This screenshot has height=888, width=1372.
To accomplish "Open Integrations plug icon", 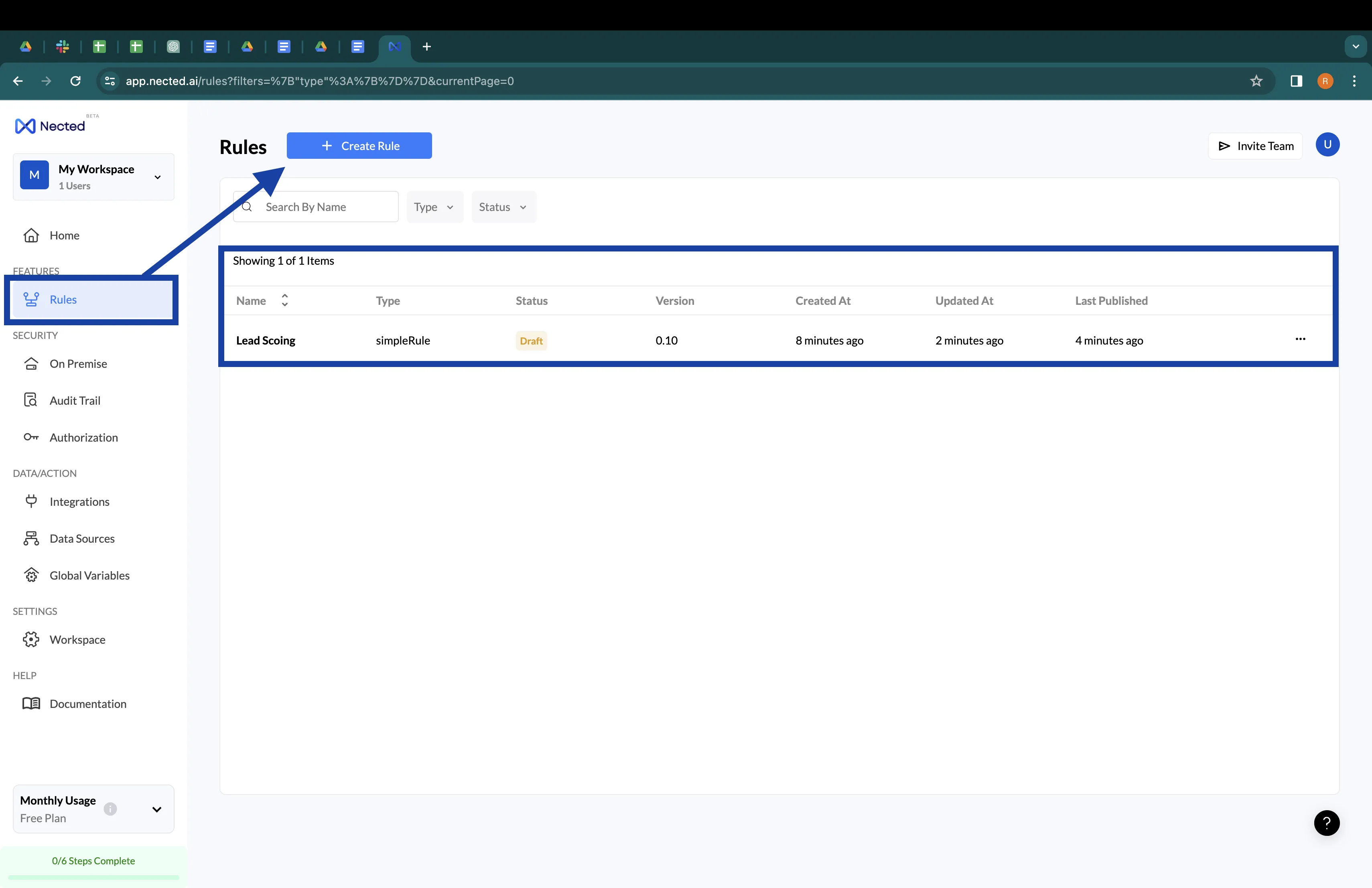I will pos(31,501).
